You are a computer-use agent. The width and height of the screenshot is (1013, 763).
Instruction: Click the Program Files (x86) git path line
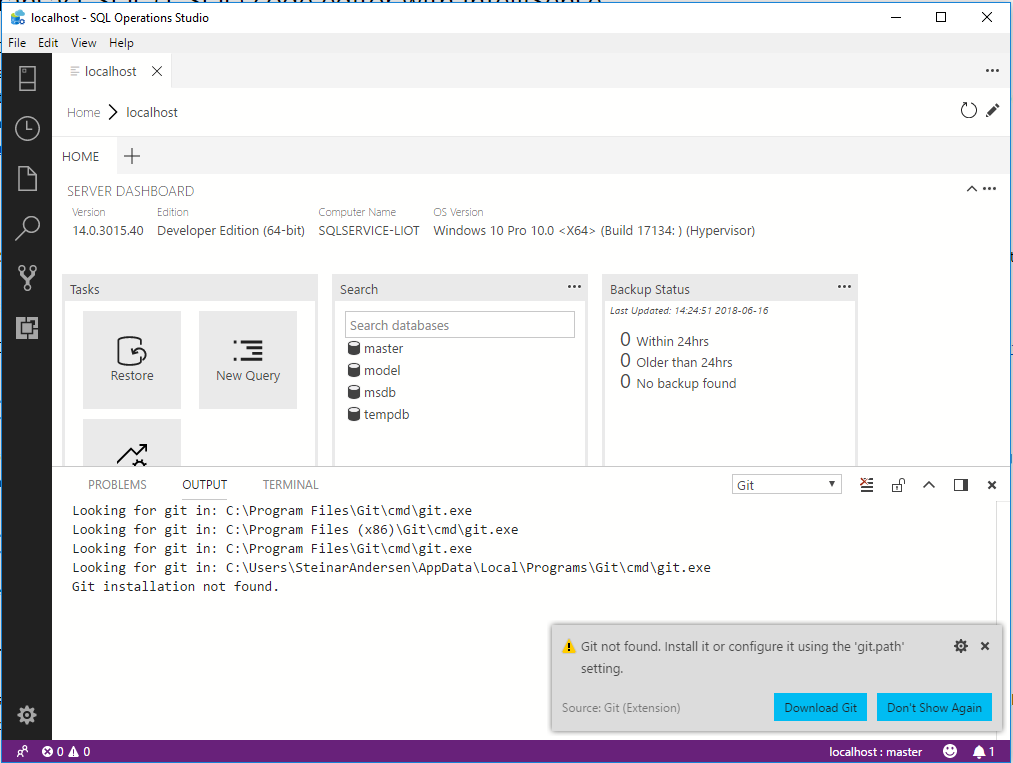295,530
